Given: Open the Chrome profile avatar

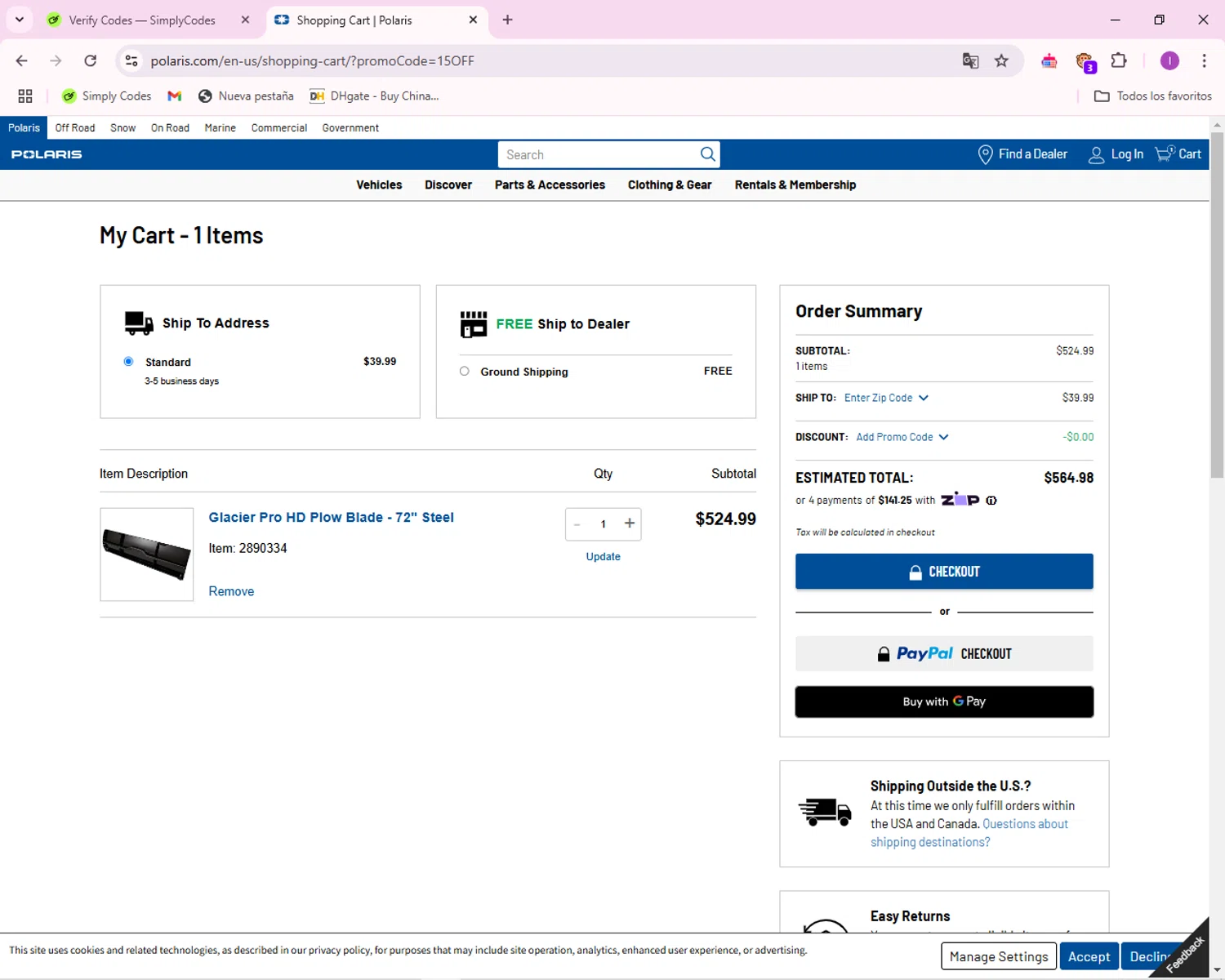Looking at the screenshot, I should 1169,60.
